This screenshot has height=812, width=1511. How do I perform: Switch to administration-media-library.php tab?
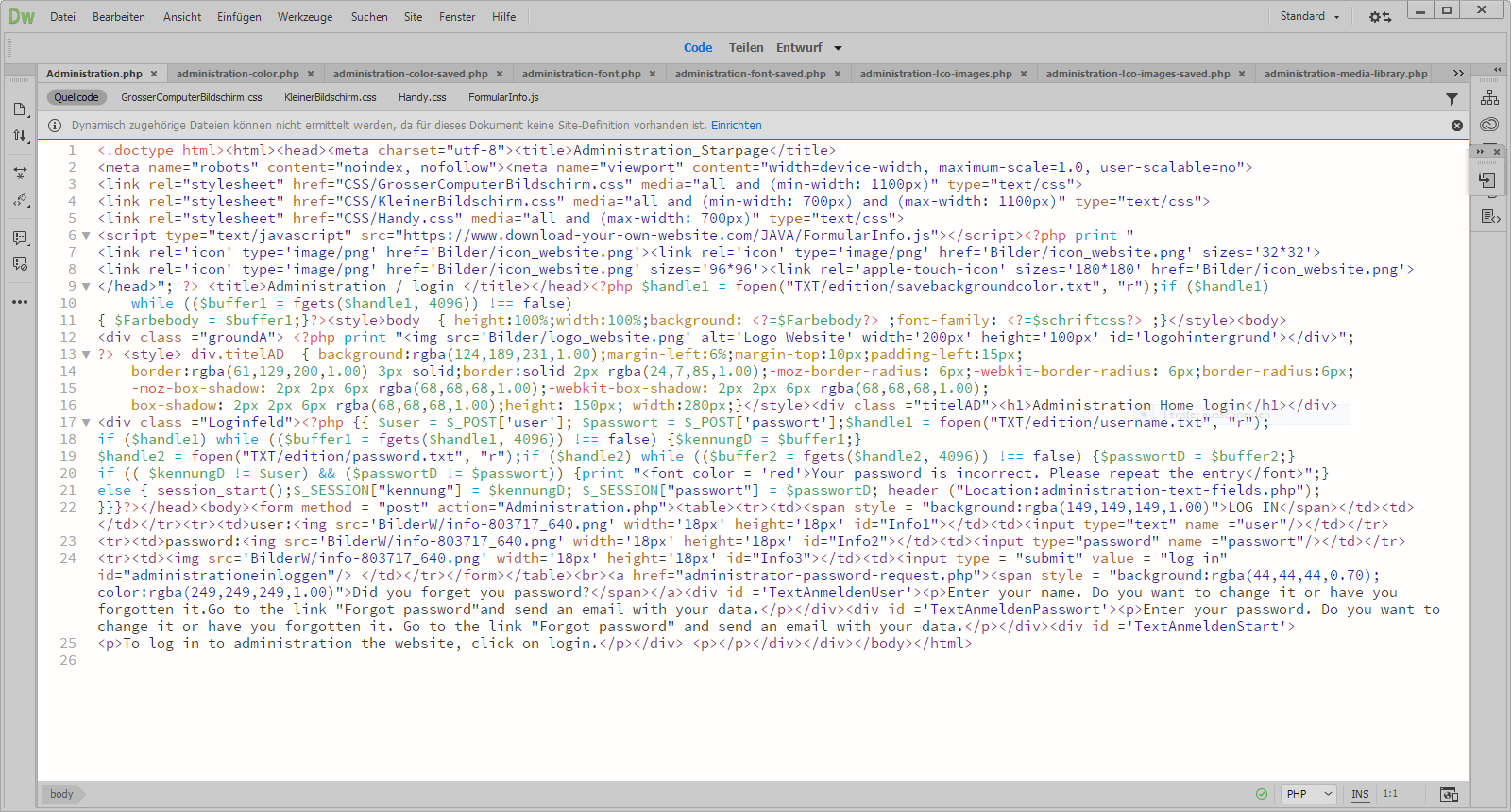point(1346,74)
